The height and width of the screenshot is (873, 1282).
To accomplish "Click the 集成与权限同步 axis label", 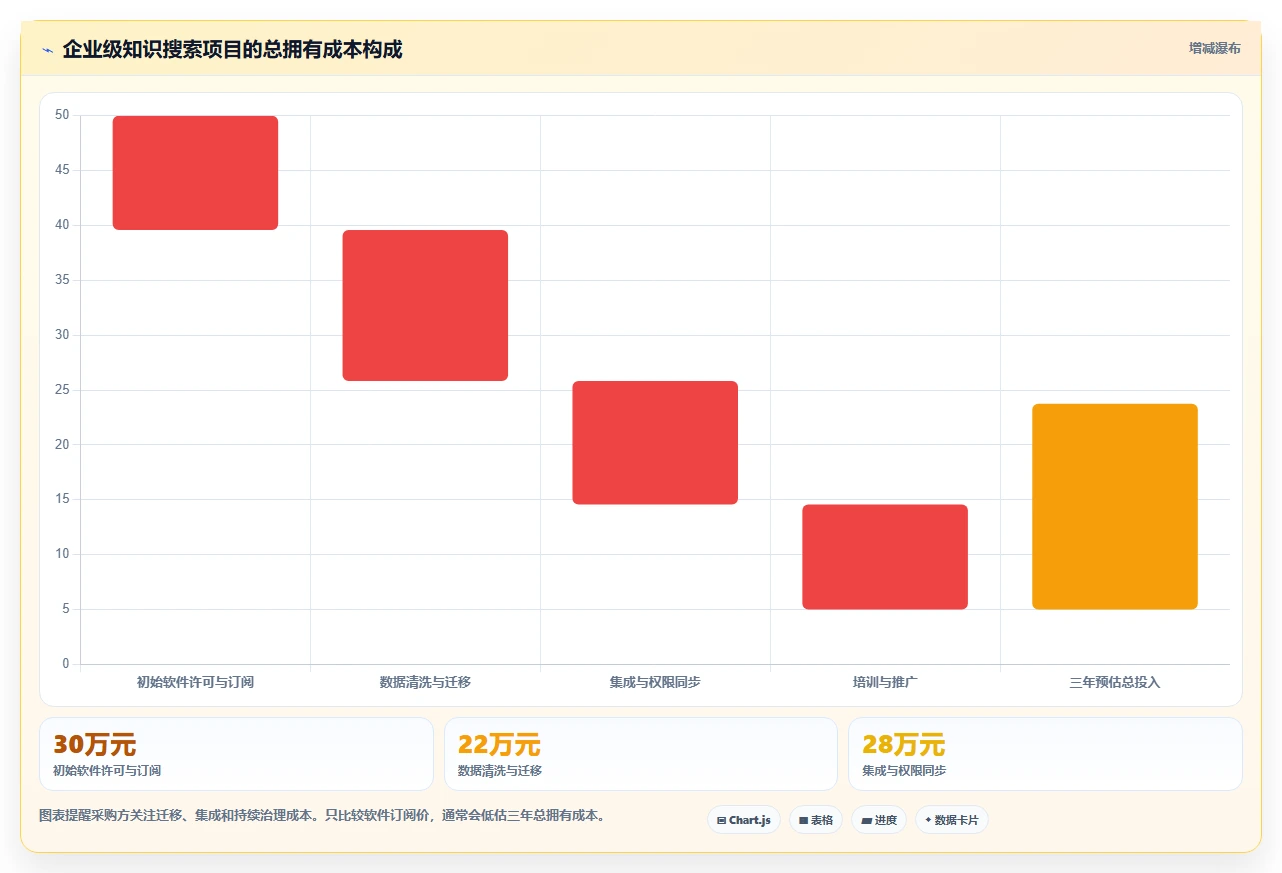I will pos(655,682).
